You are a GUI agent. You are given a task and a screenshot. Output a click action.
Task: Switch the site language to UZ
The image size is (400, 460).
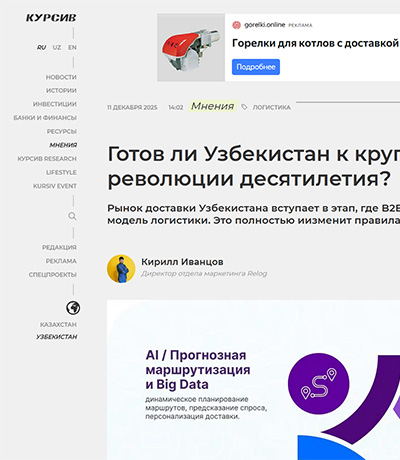click(57, 48)
